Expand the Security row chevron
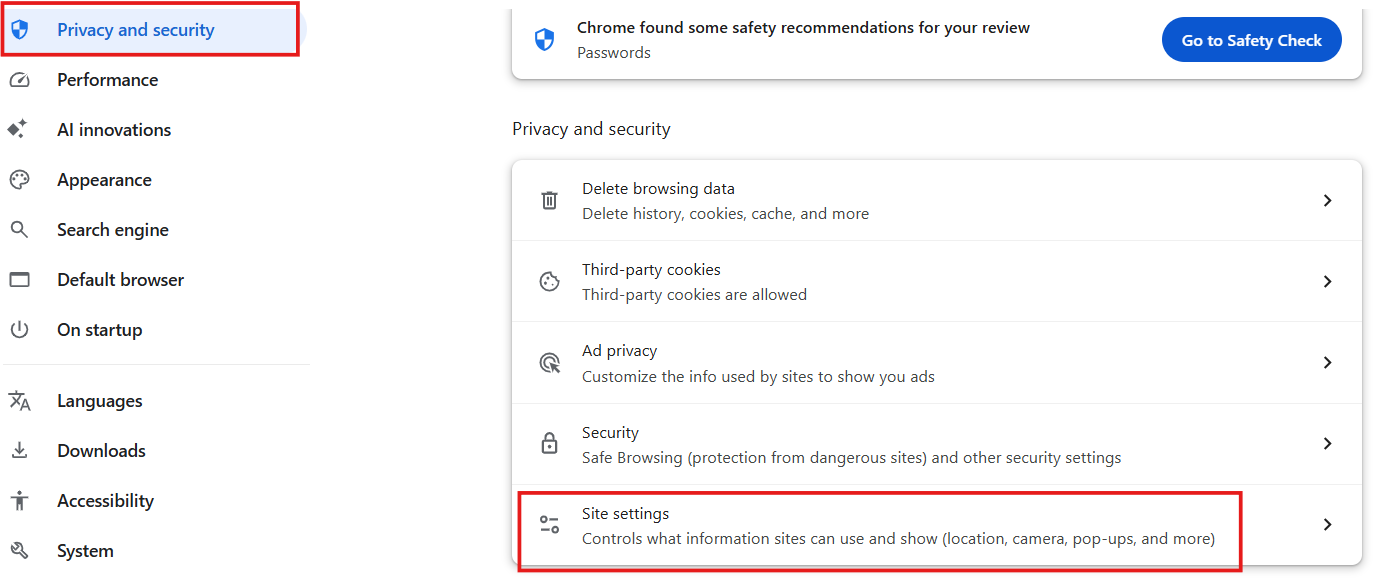The width and height of the screenshot is (1384, 585). click(1327, 444)
